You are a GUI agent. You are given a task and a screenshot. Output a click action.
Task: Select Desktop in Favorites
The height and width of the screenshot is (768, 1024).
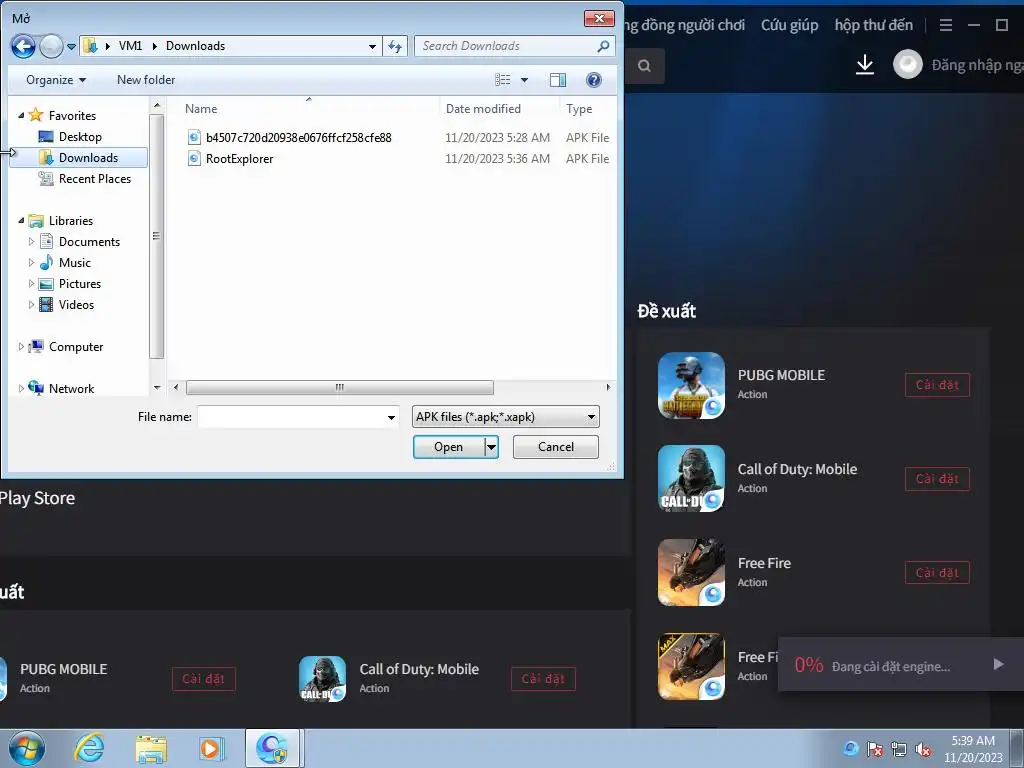tap(80, 136)
